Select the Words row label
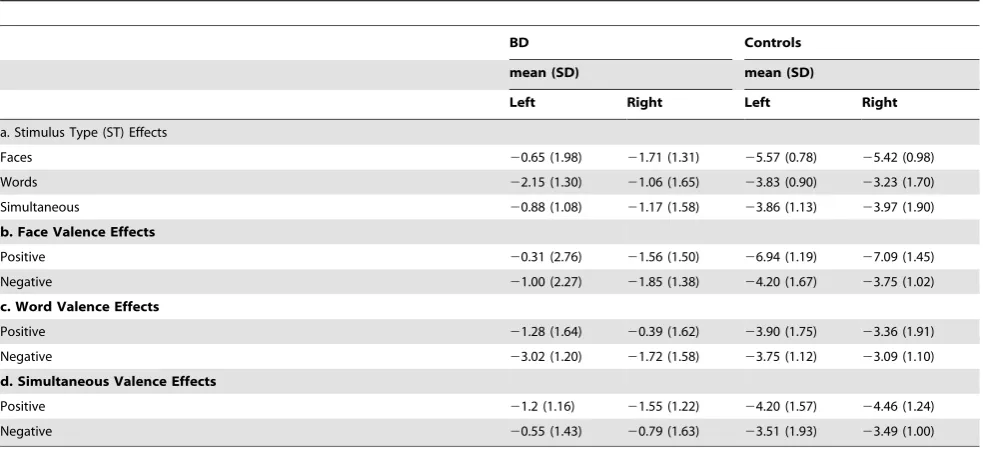The height and width of the screenshot is (450, 983). [18, 182]
